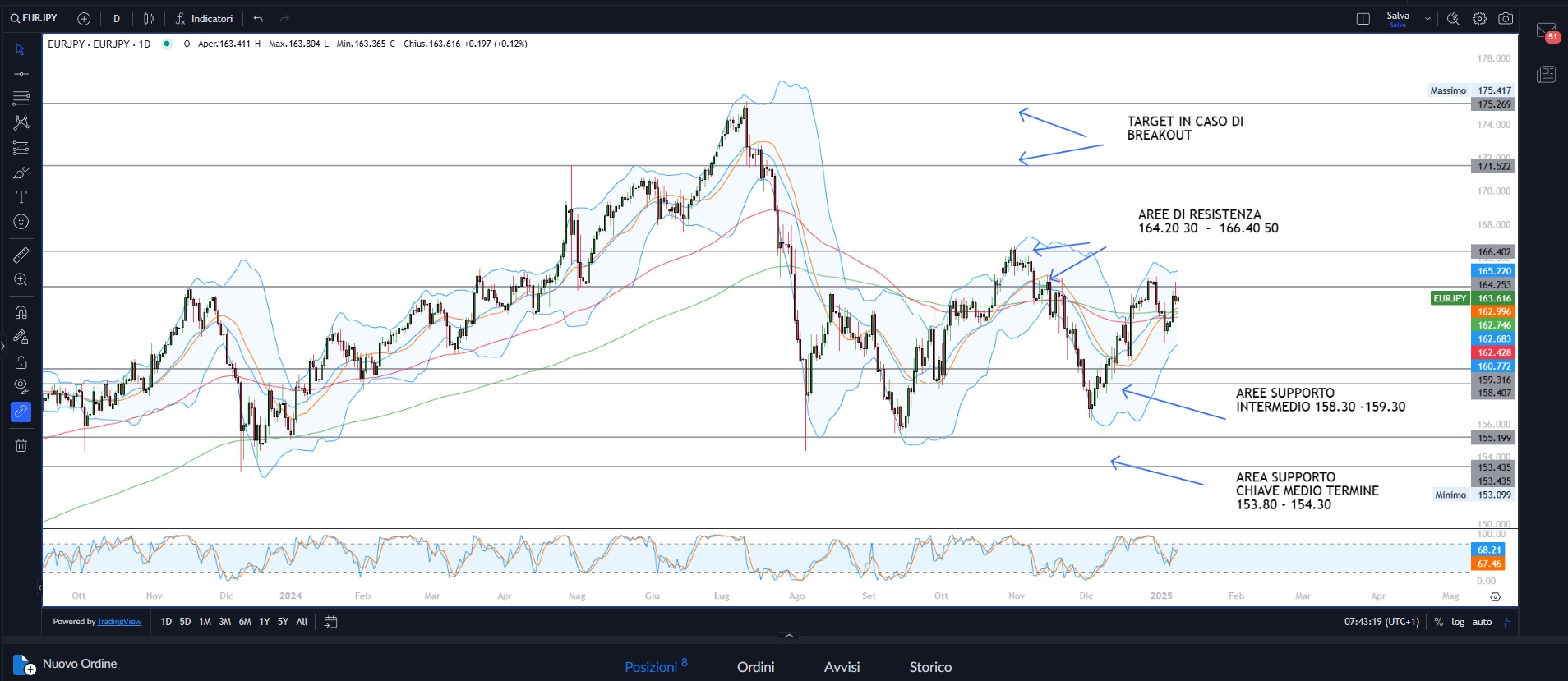Expand the bottom panel with chevron

tap(789, 636)
